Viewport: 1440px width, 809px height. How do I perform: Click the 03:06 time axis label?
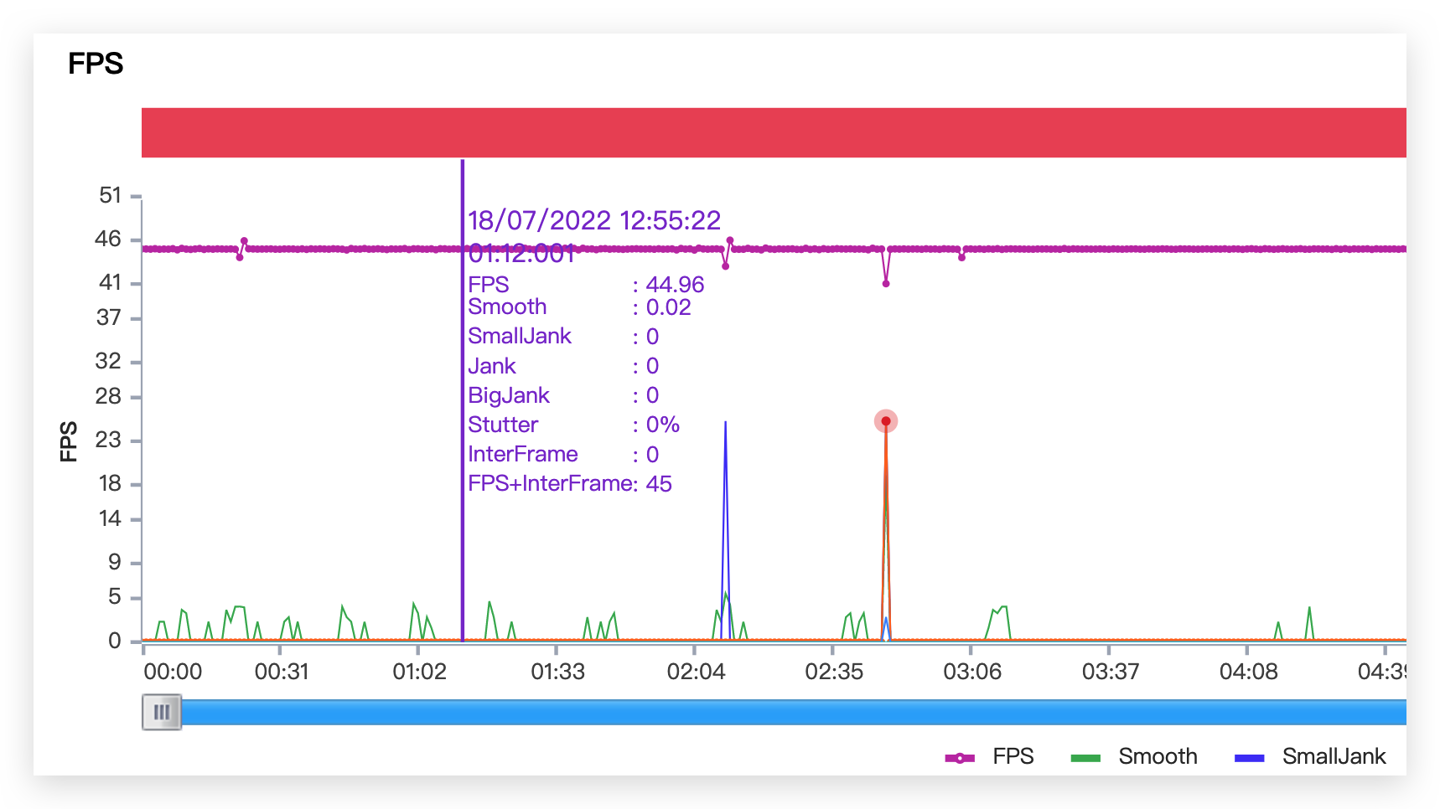coord(972,672)
